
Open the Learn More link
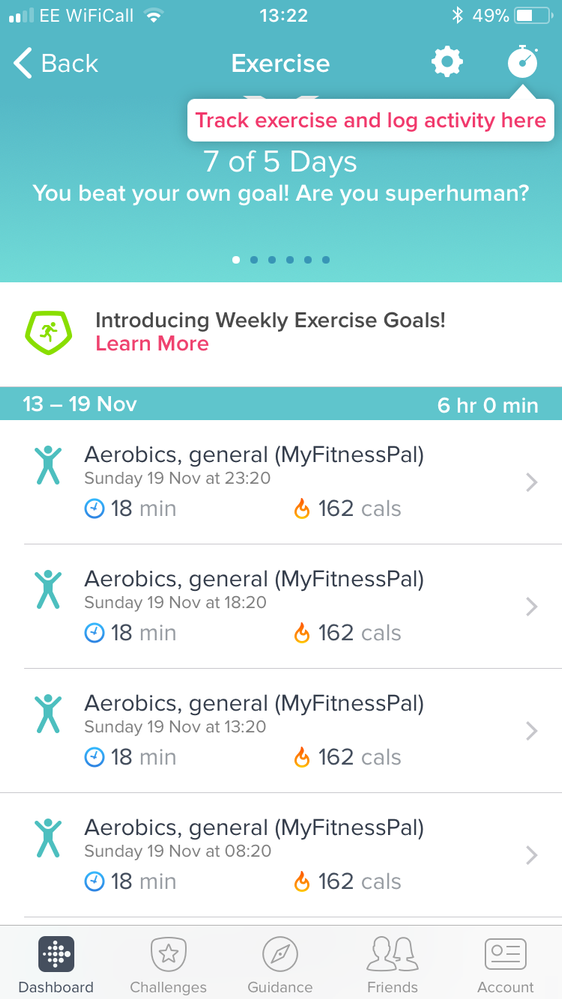pos(152,343)
